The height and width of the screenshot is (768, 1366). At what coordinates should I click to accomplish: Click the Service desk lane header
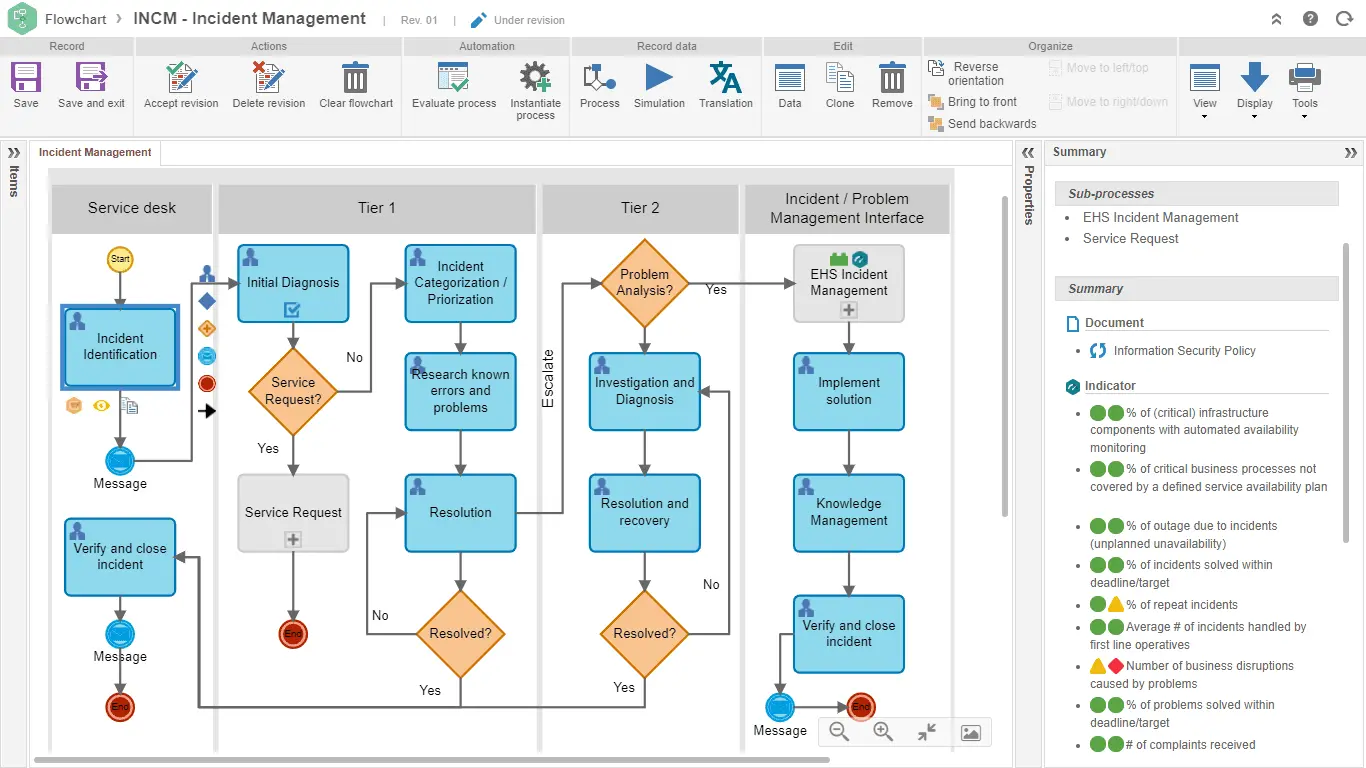pyautogui.click(x=131, y=208)
